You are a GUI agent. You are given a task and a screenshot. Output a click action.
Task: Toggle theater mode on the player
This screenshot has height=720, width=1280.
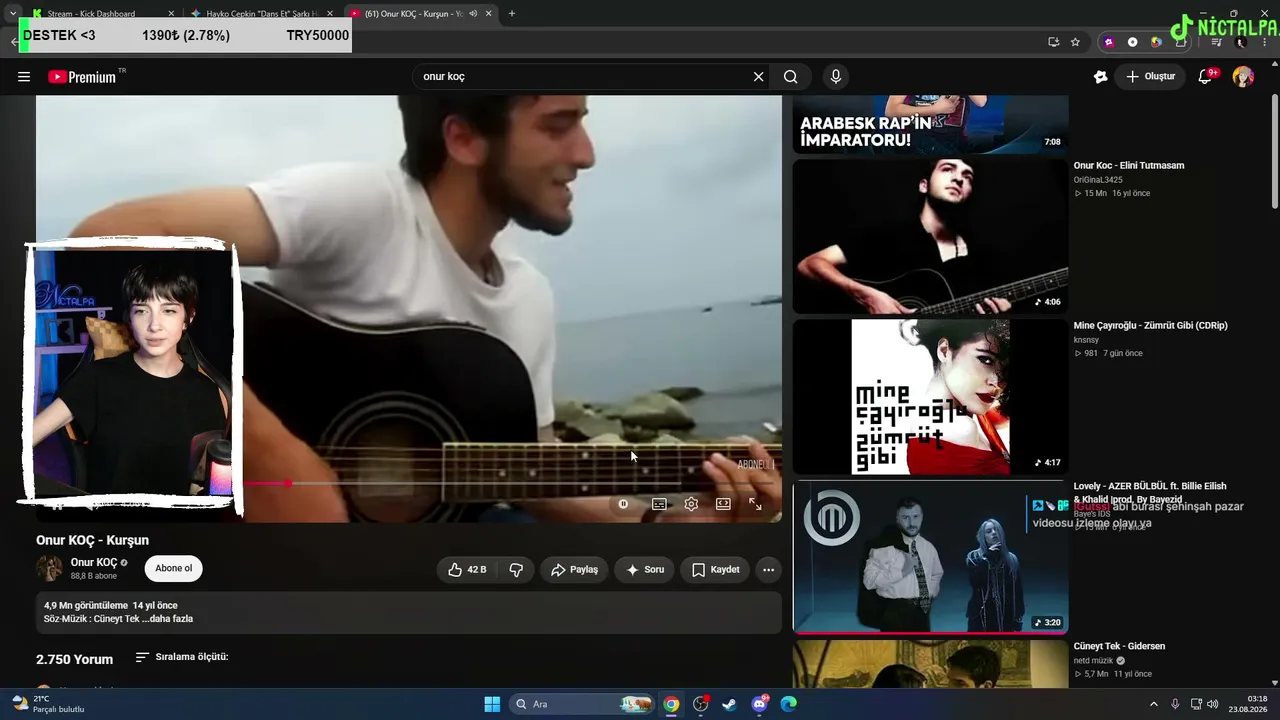pos(723,504)
